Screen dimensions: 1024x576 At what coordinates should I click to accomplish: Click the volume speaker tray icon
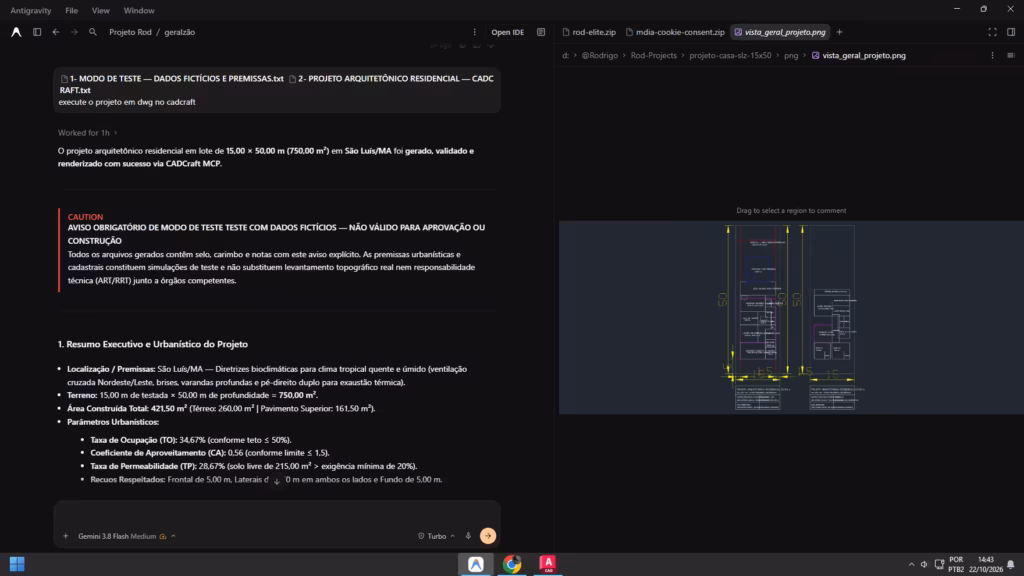[924, 564]
